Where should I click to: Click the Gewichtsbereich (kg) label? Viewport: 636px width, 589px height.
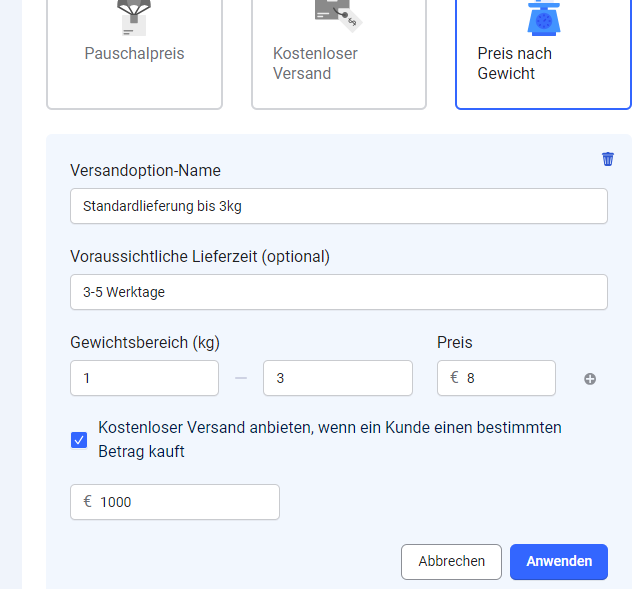click(145, 342)
